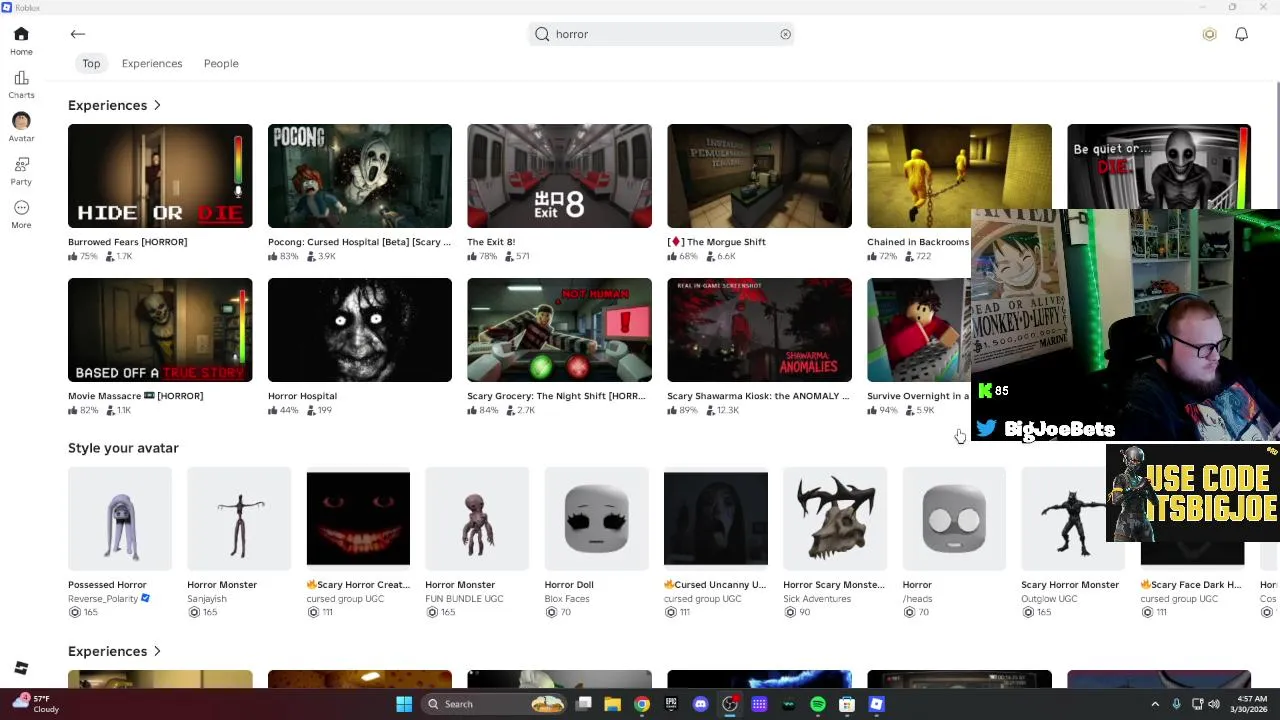Open Movie Massacre [HORROR] thumbnail
The image size is (1280, 720).
[160, 330]
